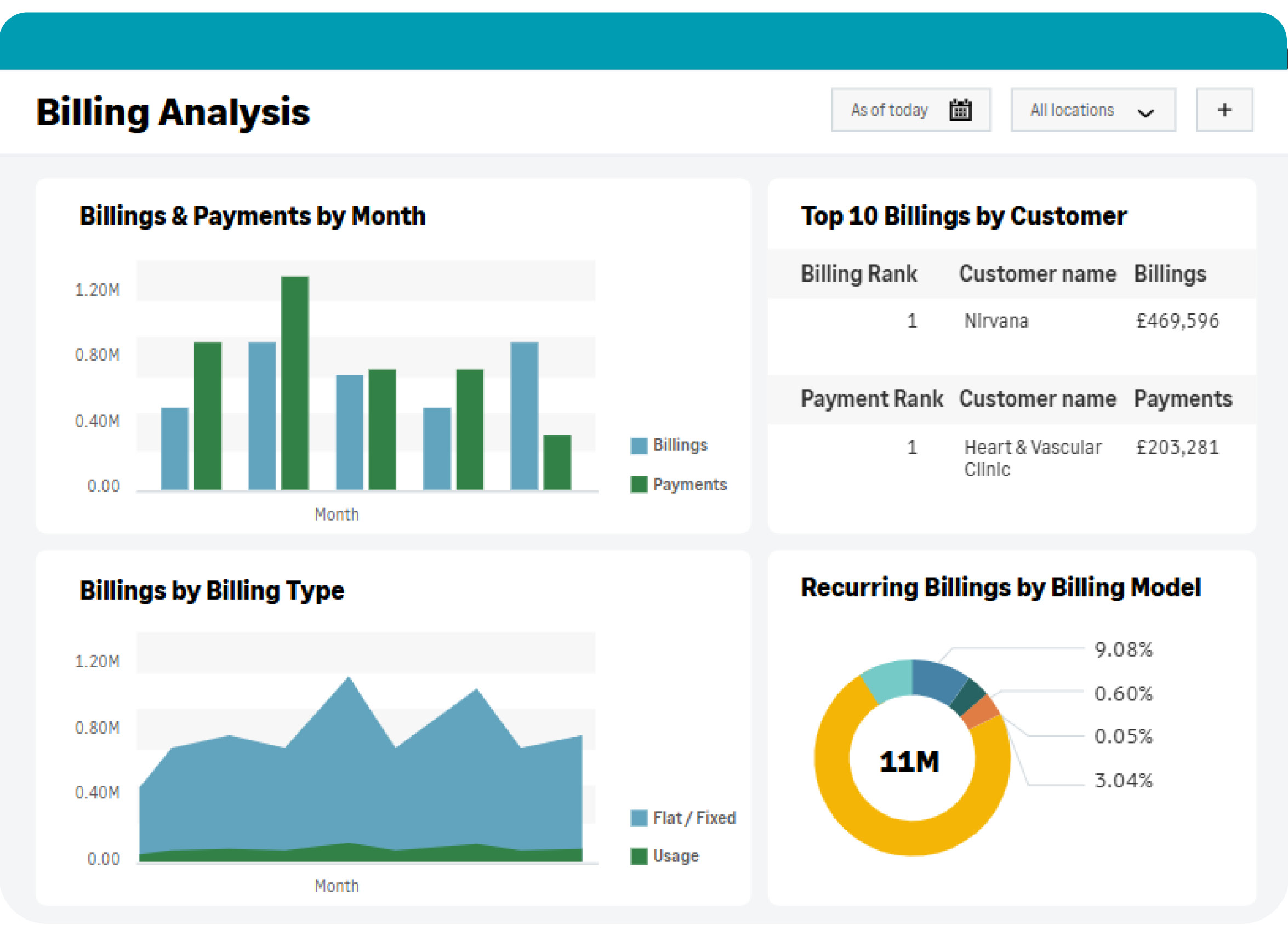1288x936 pixels.
Task: Click the plus button in header
Action: tap(1224, 110)
